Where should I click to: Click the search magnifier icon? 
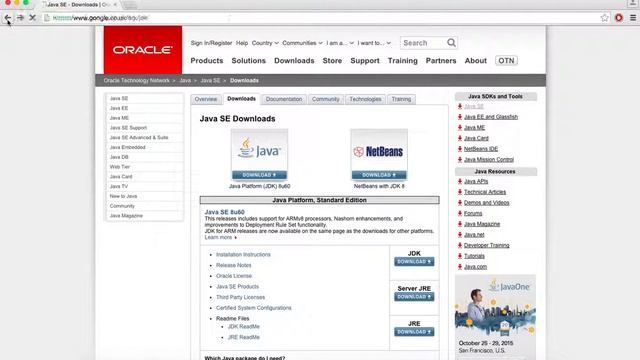coord(451,43)
